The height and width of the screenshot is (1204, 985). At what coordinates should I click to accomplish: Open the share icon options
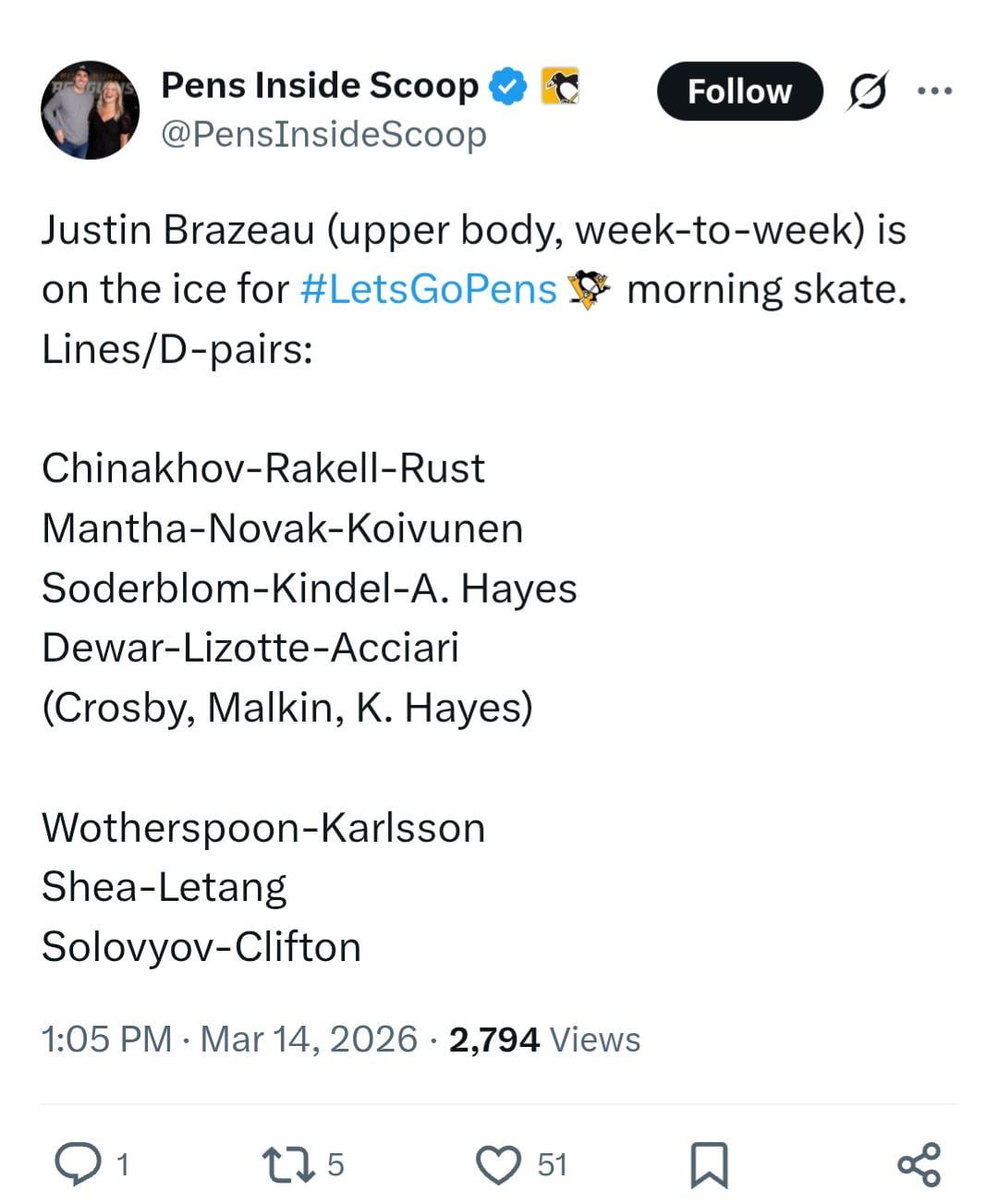pyautogui.click(x=918, y=1164)
